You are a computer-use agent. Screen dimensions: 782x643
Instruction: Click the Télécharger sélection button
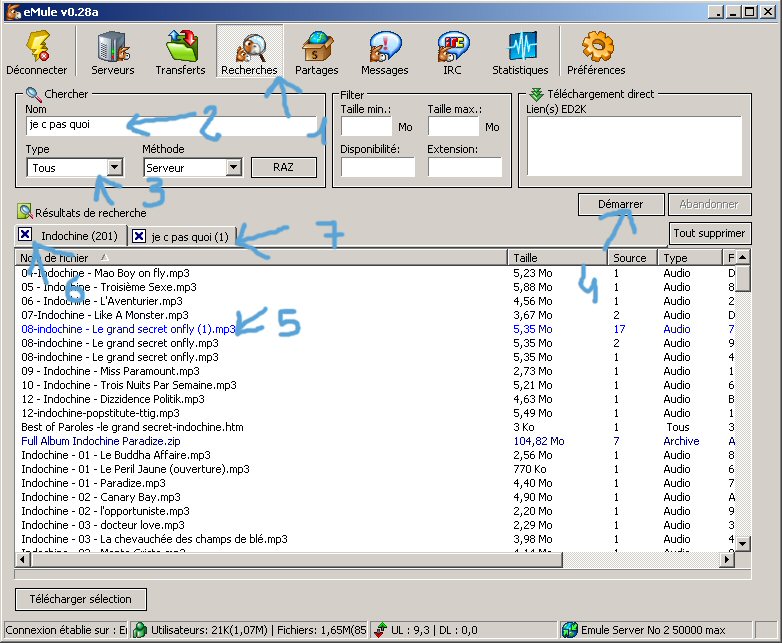(81, 599)
